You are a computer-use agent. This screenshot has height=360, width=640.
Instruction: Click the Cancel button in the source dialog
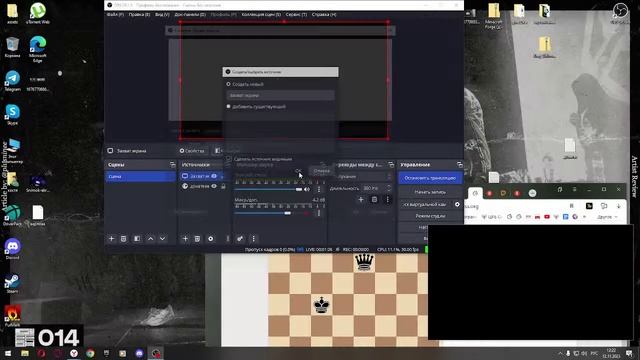322,171
